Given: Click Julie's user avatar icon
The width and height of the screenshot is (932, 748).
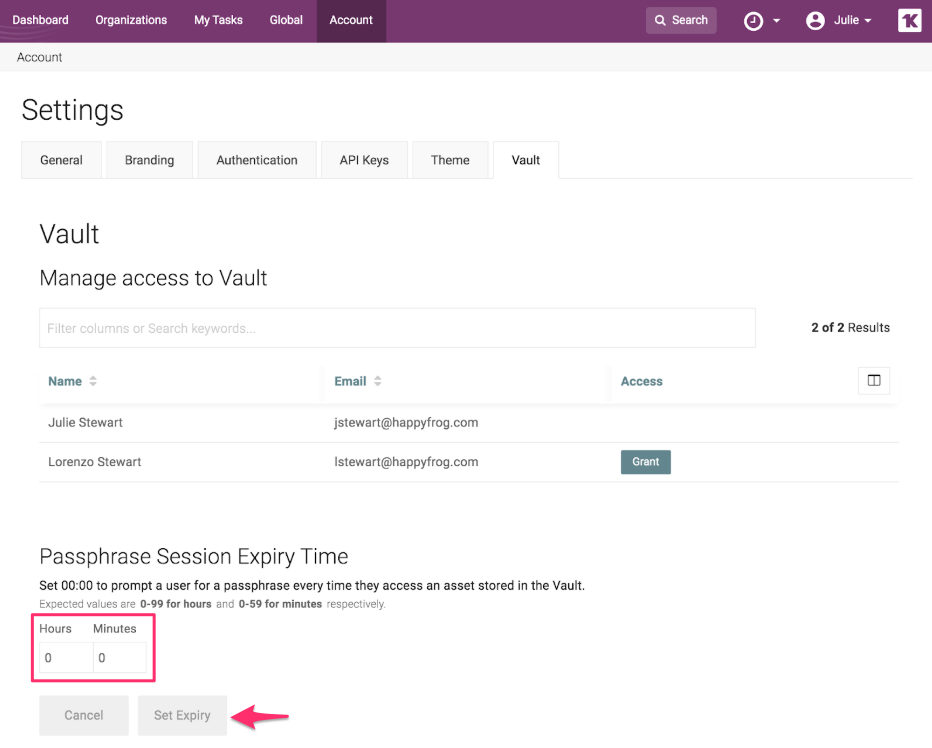Looking at the screenshot, I should (x=815, y=21).
